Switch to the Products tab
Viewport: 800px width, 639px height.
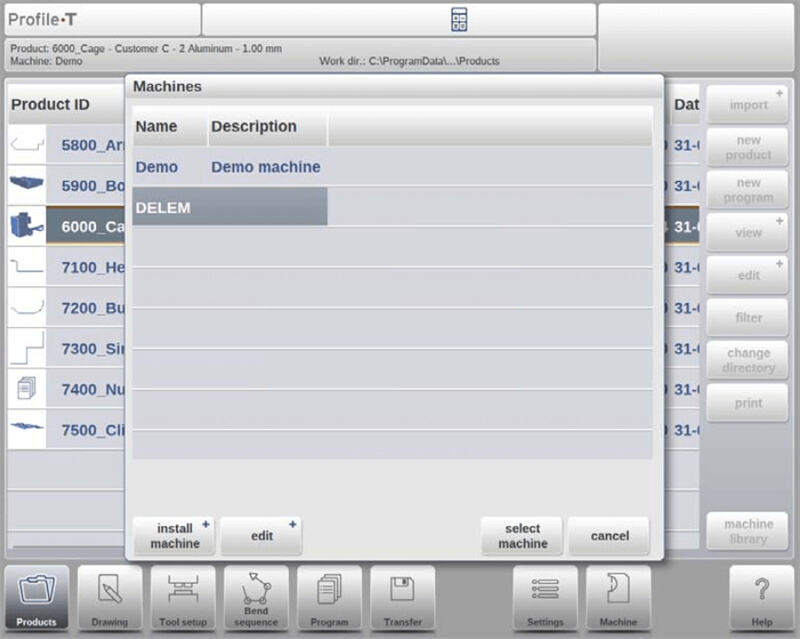pos(36,598)
